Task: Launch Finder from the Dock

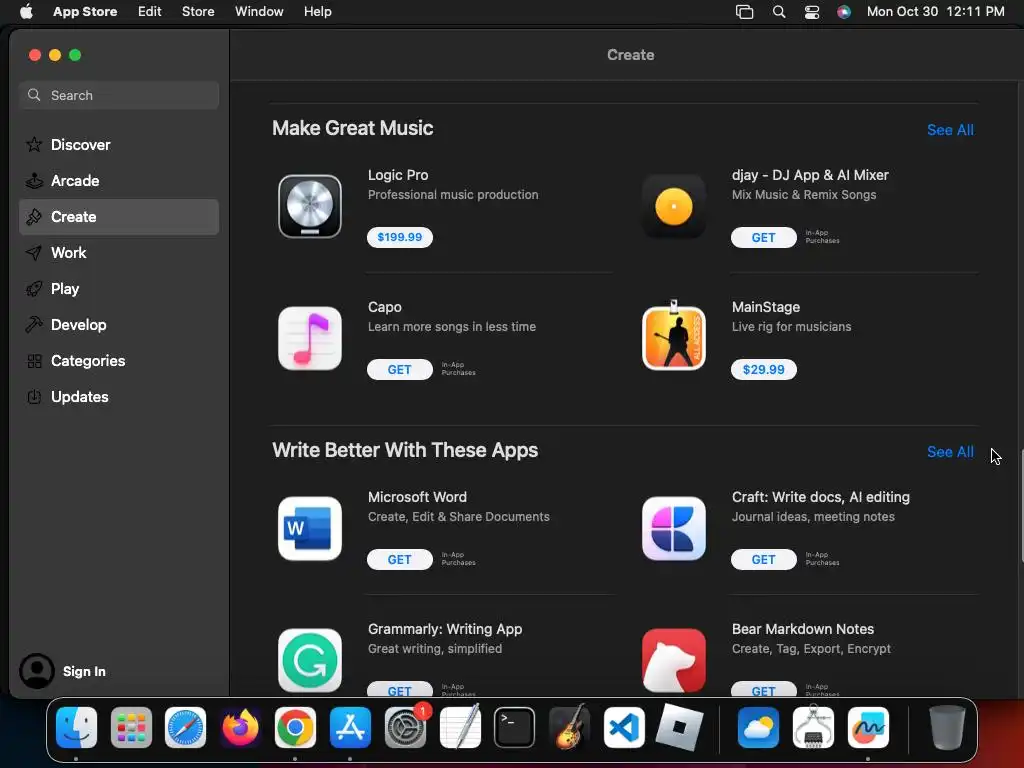Action: [x=76, y=727]
